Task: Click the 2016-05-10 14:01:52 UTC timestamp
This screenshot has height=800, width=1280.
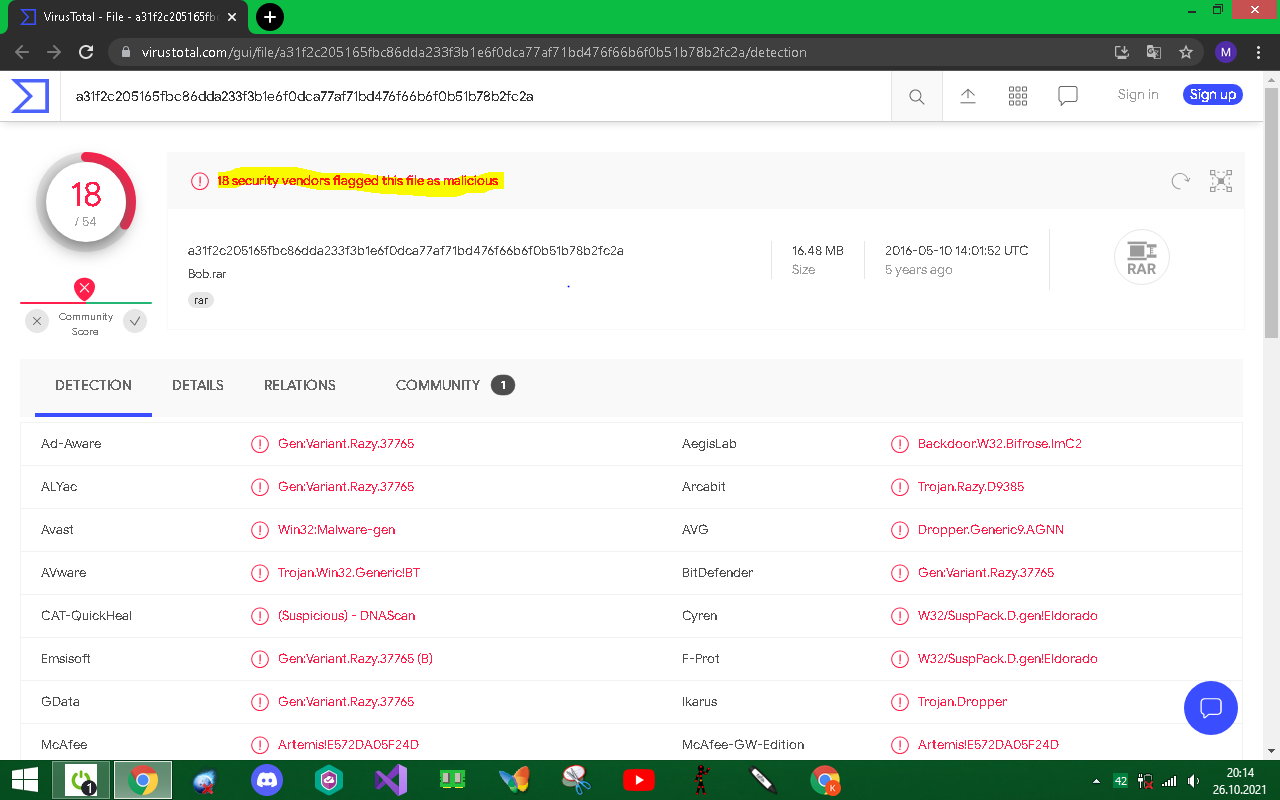Action: 957,251
